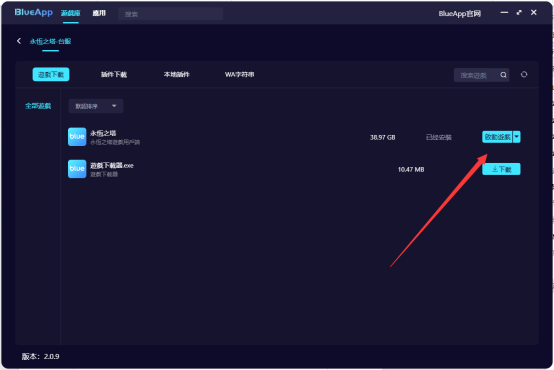This screenshot has width=554, height=370.
Task: Select the highlighted game download tab
Action: pos(51,75)
